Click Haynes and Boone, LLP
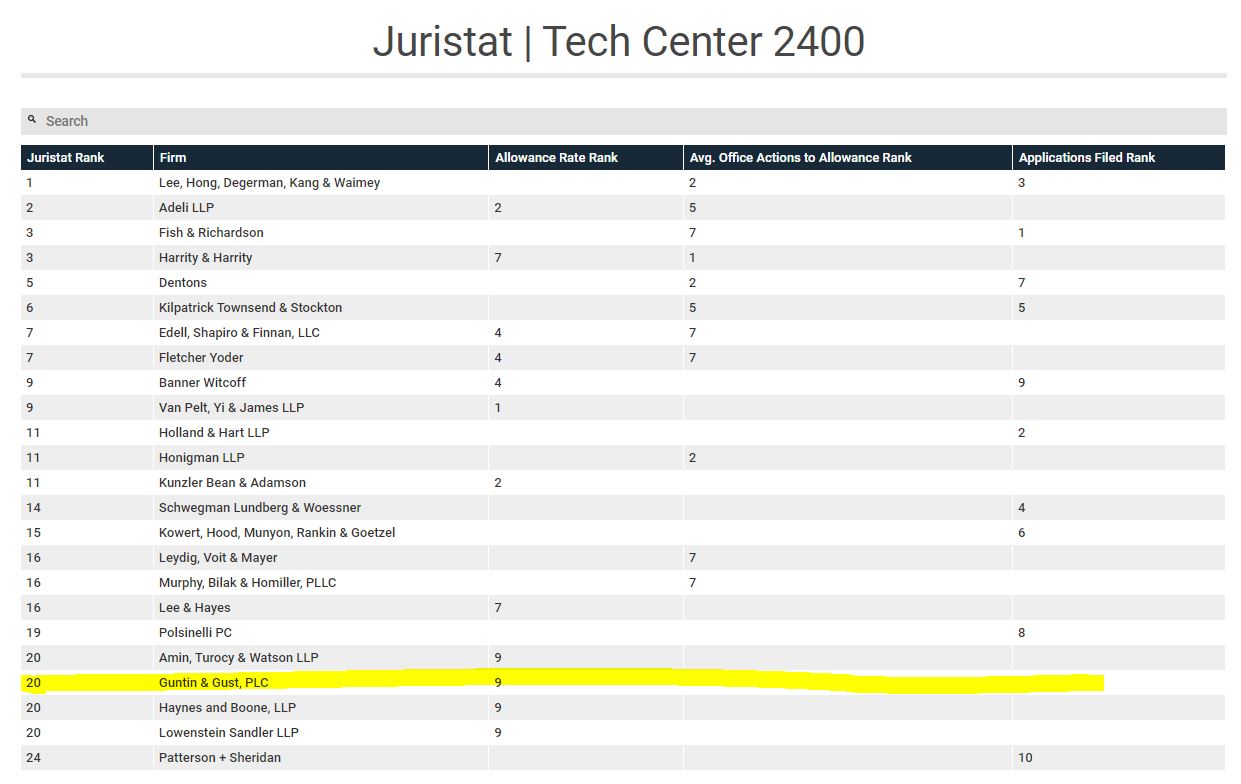This screenshot has width=1241, height=784. (x=227, y=708)
